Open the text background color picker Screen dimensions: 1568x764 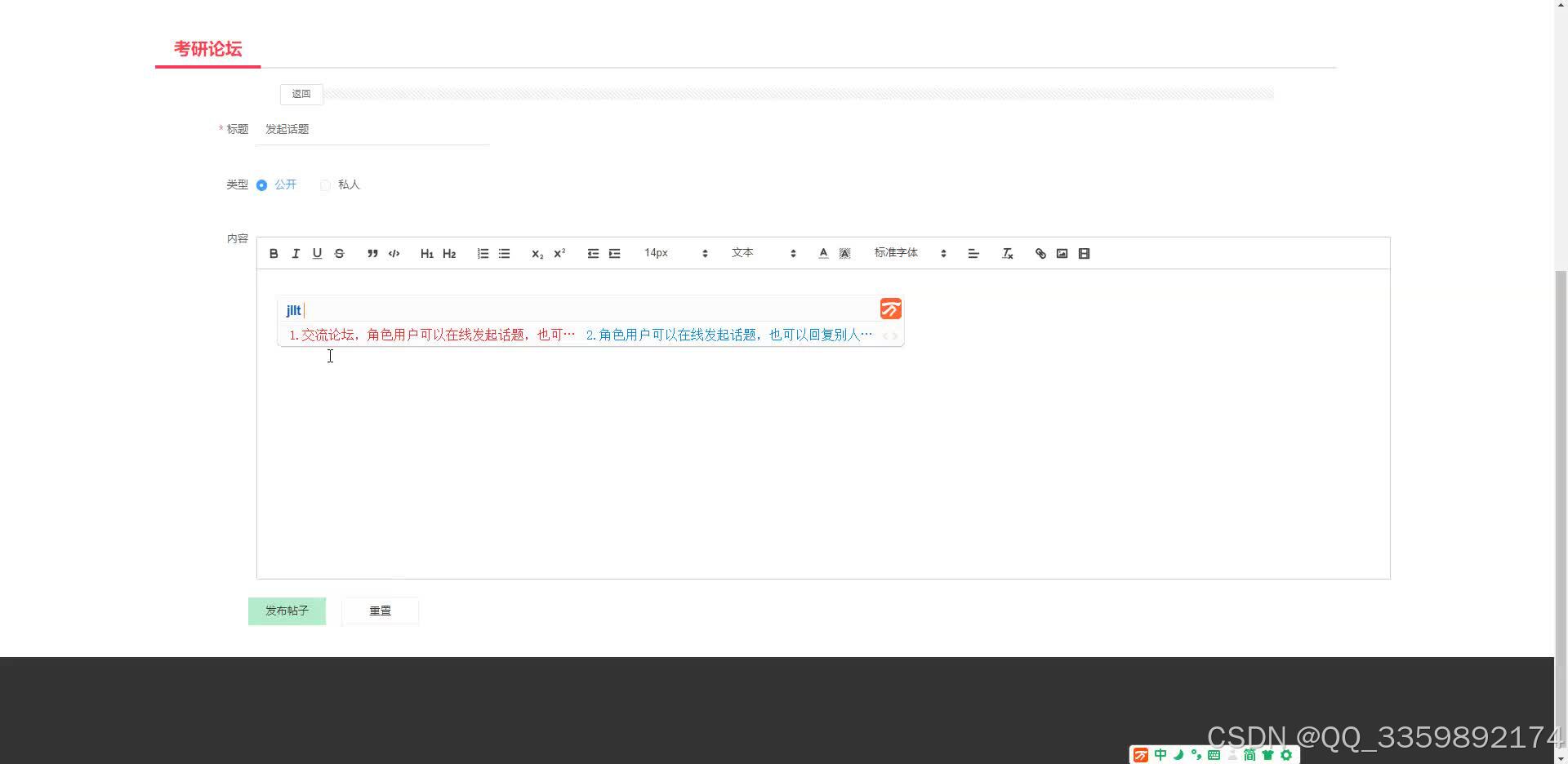point(845,254)
